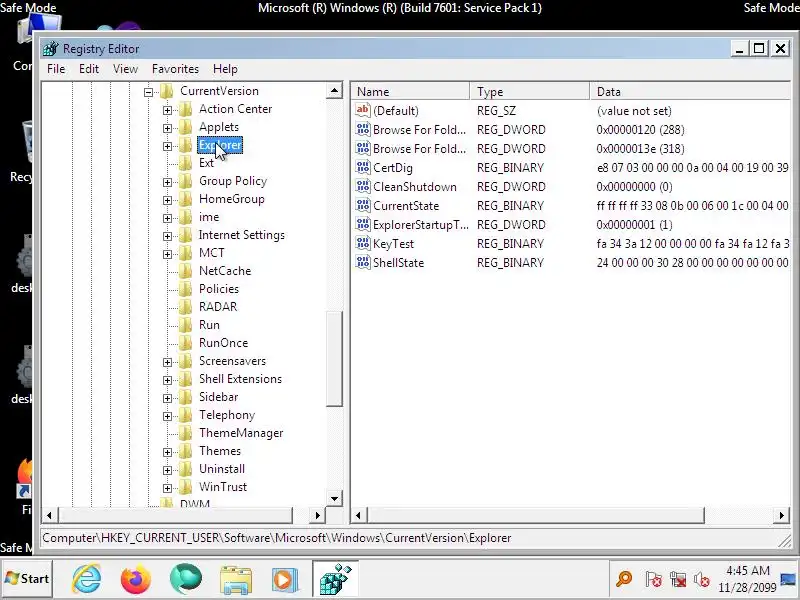Select the MCT tree key
Screen dimensions: 800x600
[x=211, y=253]
